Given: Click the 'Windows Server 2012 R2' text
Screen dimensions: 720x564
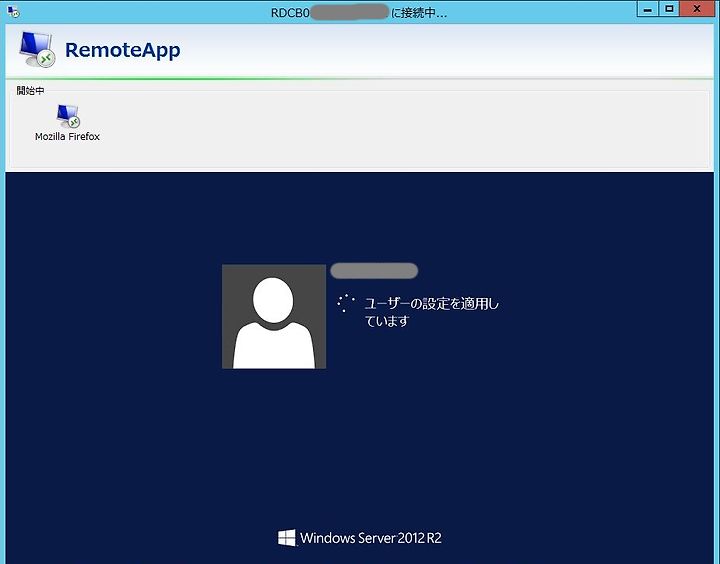Looking at the screenshot, I should pos(371,538).
